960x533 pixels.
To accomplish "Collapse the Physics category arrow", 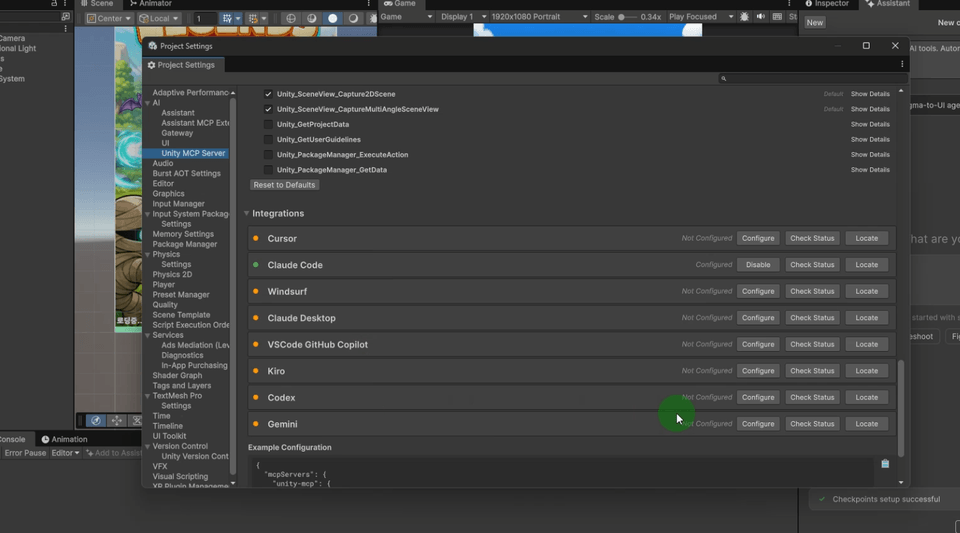I will [x=148, y=255].
